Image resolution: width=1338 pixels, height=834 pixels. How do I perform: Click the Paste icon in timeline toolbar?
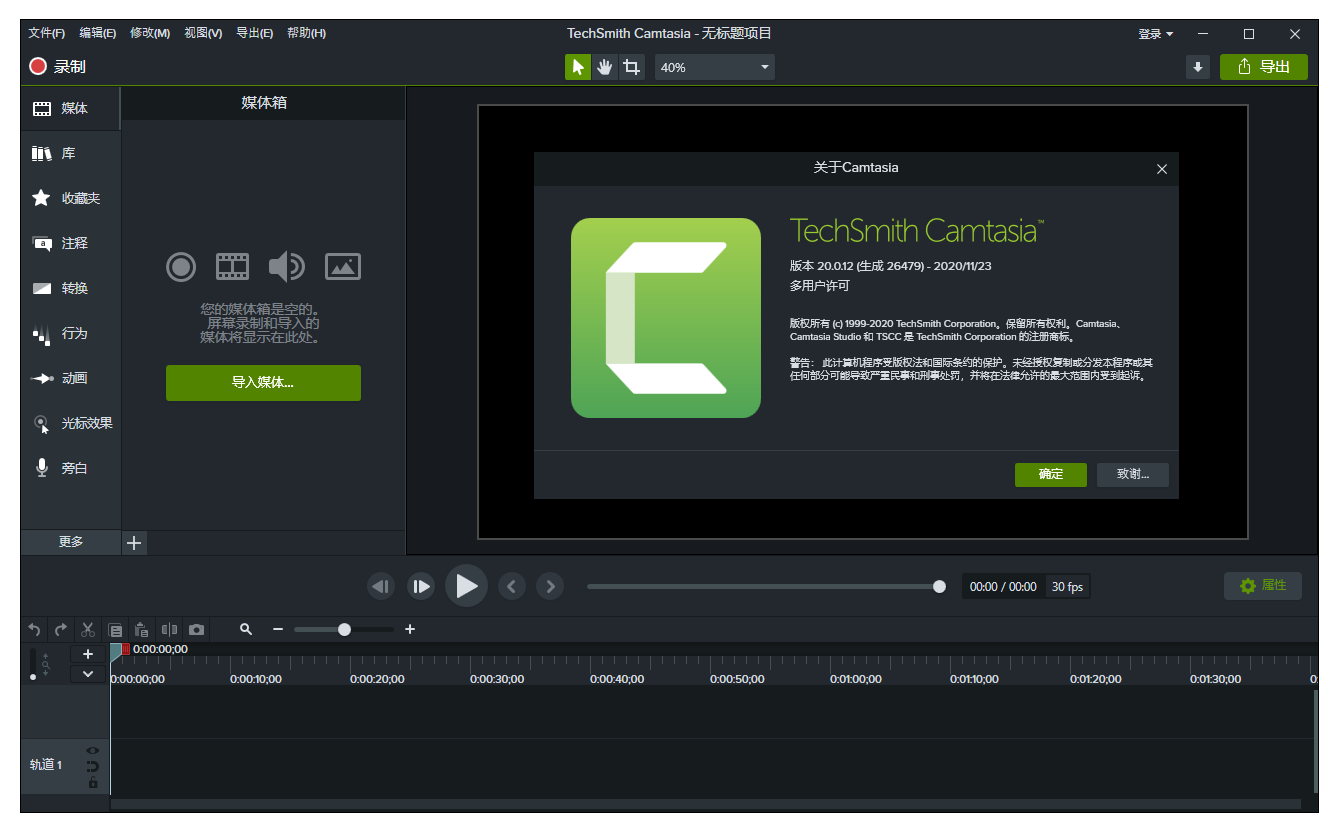tap(142, 630)
